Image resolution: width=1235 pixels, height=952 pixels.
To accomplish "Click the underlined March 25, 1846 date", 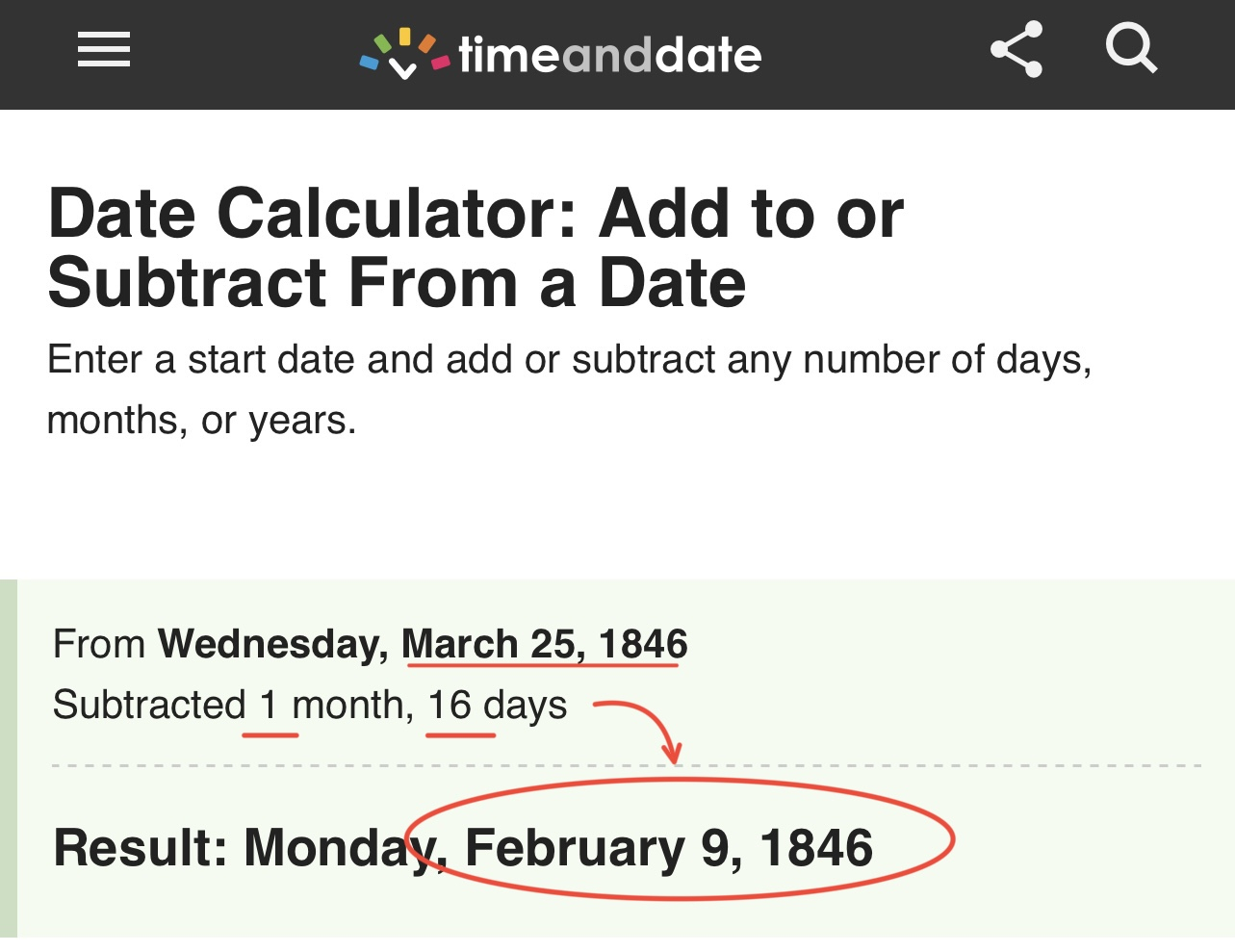I will point(544,644).
